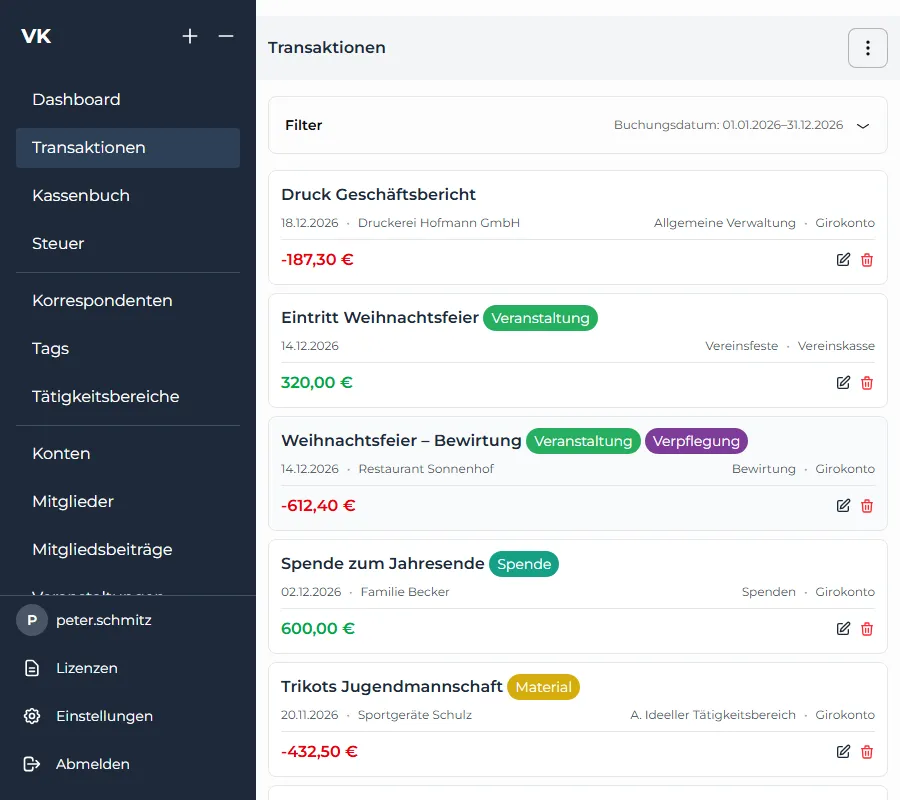The width and height of the screenshot is (900, 800).
Task: Click the Lizenzen document icon
Action: pos(32,668)
